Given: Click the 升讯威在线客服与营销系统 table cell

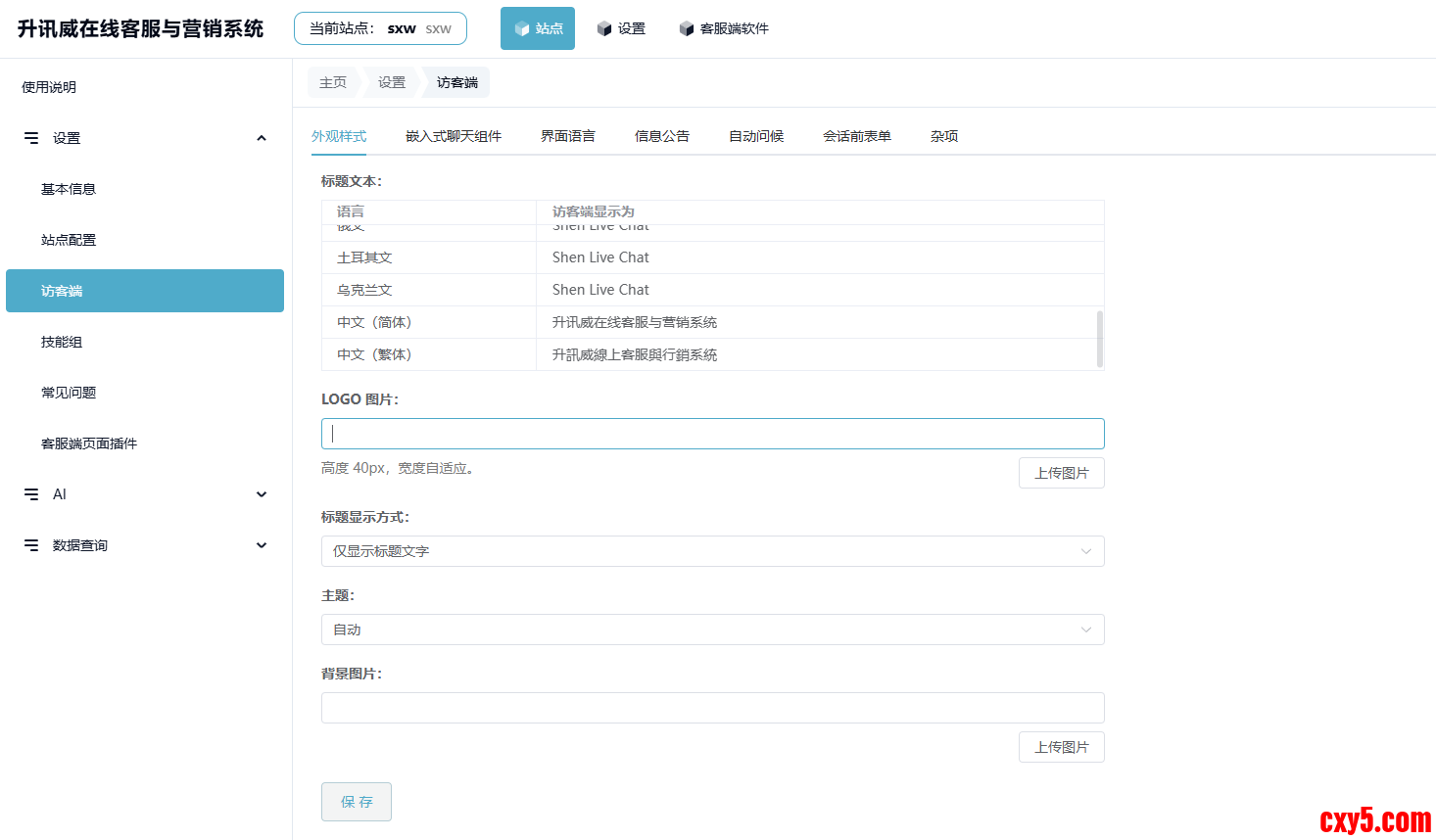Looking at the screenshot, I should (820, 322).
